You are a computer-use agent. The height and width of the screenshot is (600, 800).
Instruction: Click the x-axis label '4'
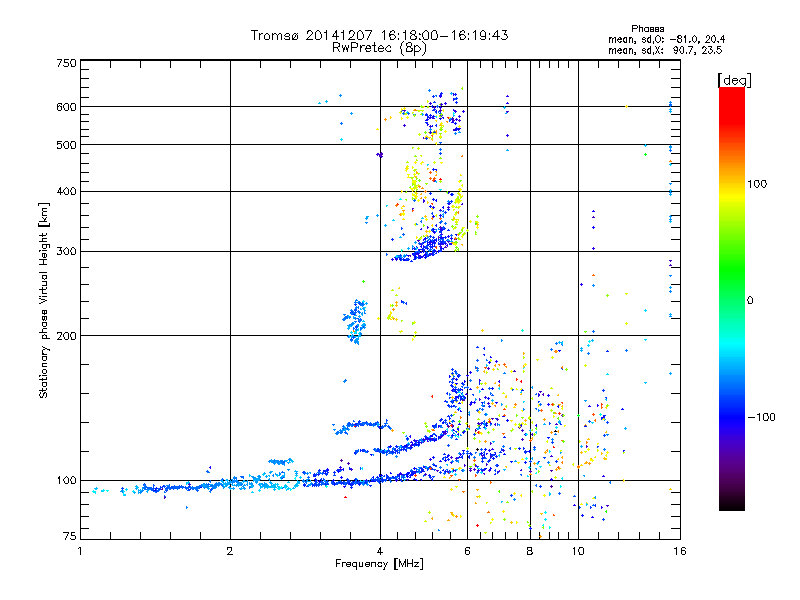point(380,551)
